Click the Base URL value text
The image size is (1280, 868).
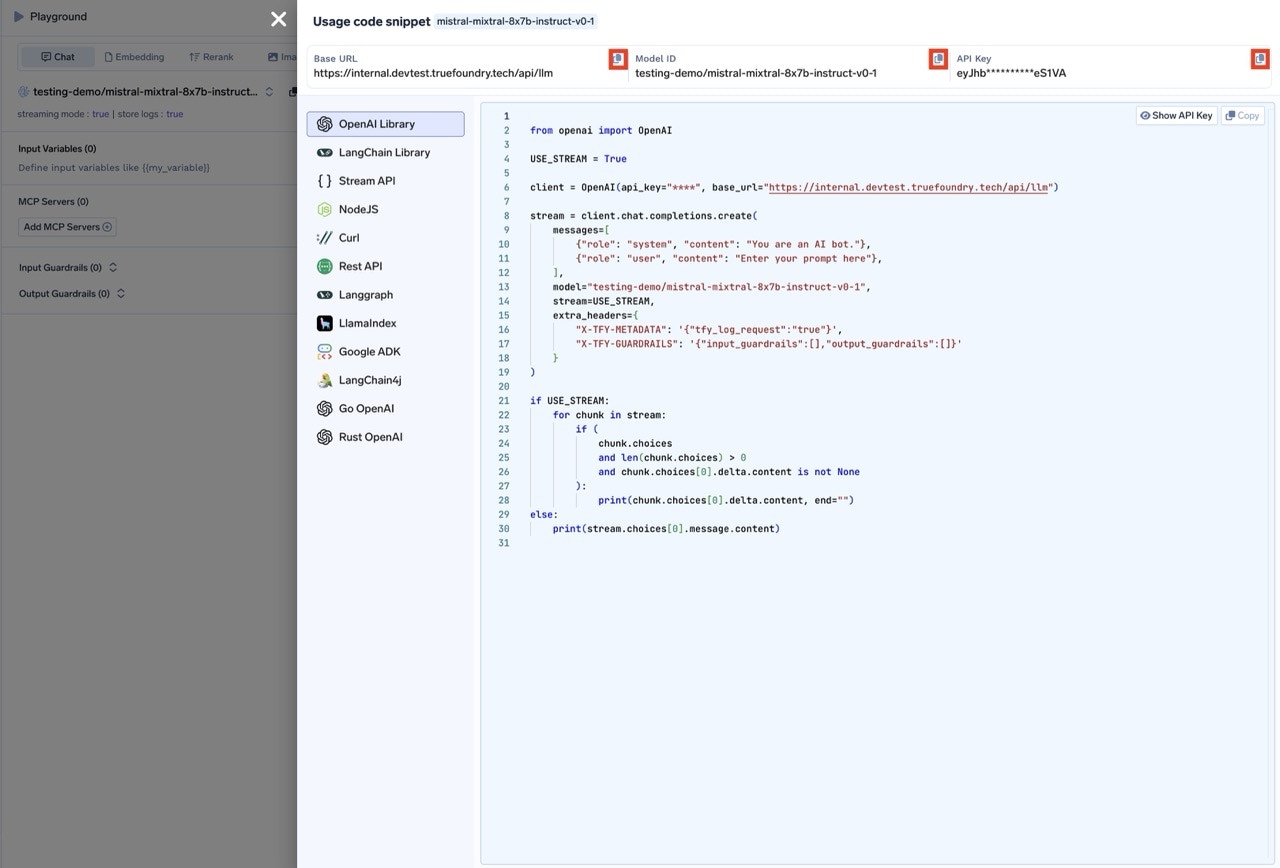[433, 73]
